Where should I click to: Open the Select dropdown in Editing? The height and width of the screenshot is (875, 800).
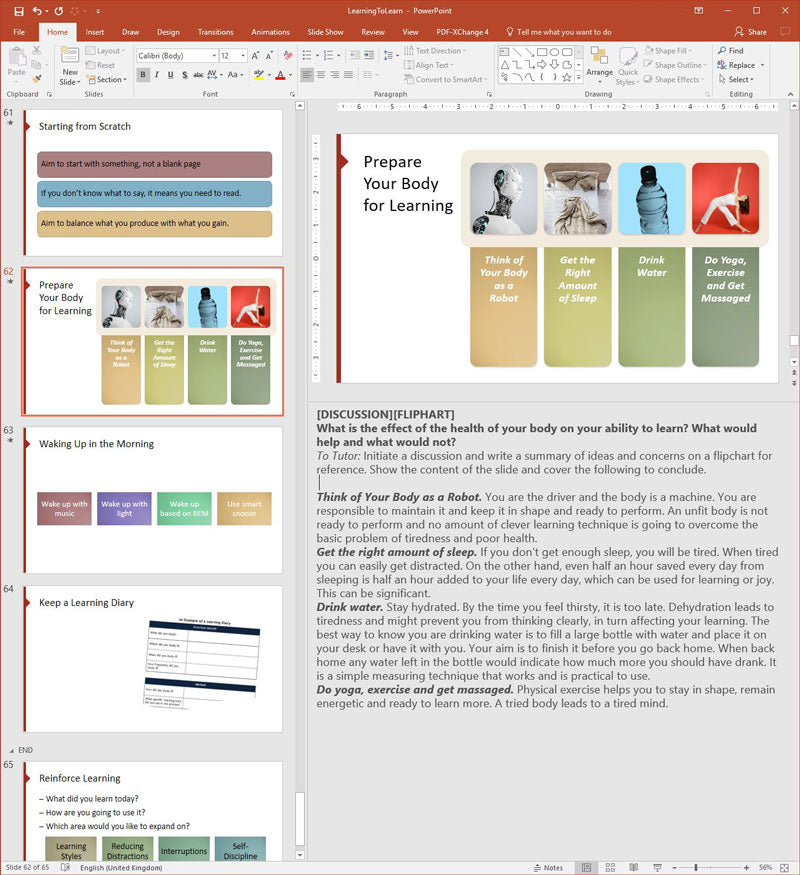coord(736,80)
